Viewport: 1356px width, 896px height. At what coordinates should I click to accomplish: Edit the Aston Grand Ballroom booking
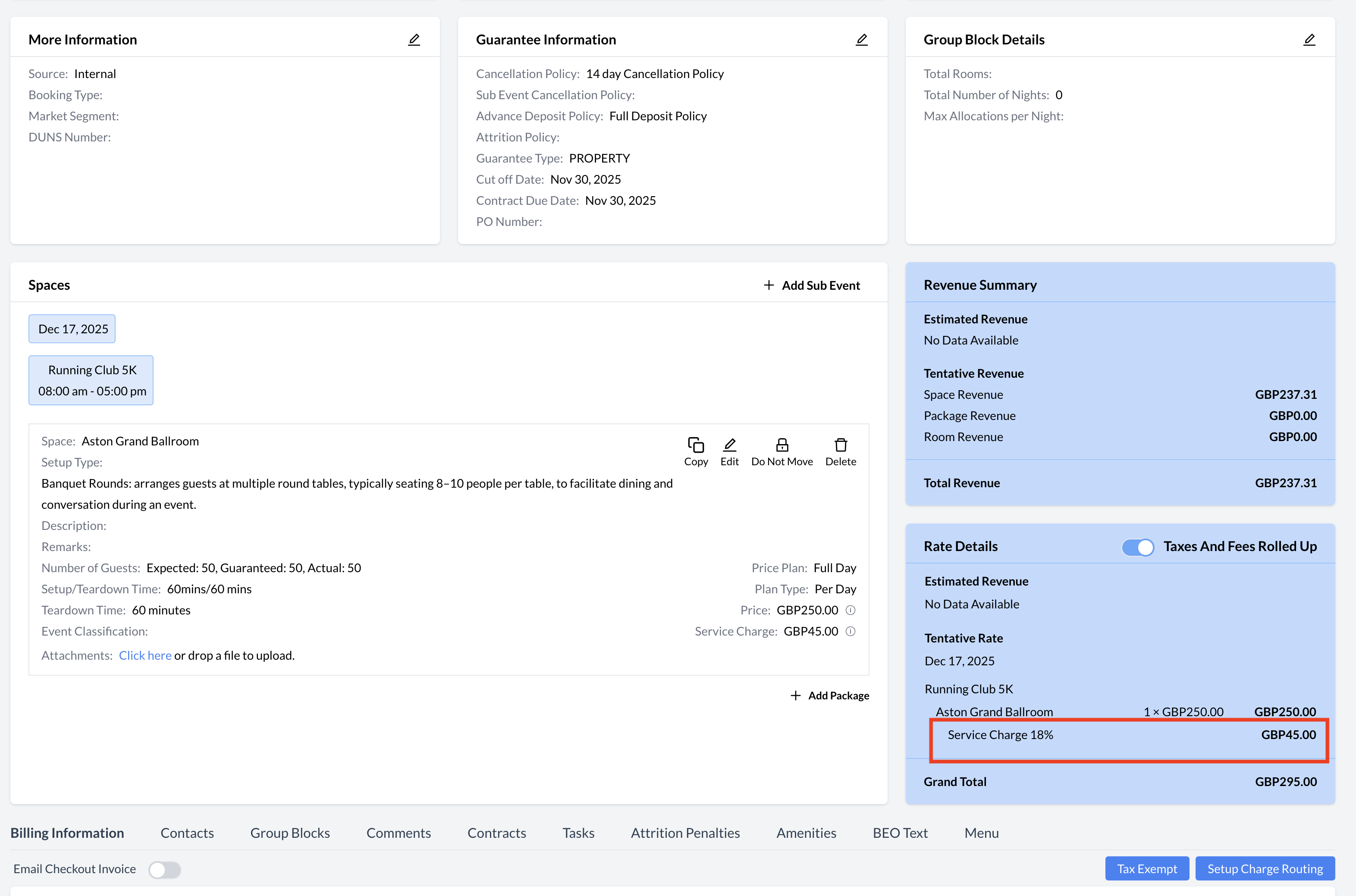pyautogui.click(x=729, y=451)
